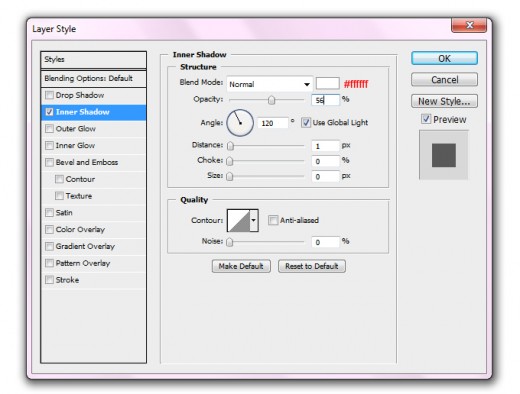Select the Styles list header

pos(93,60)
